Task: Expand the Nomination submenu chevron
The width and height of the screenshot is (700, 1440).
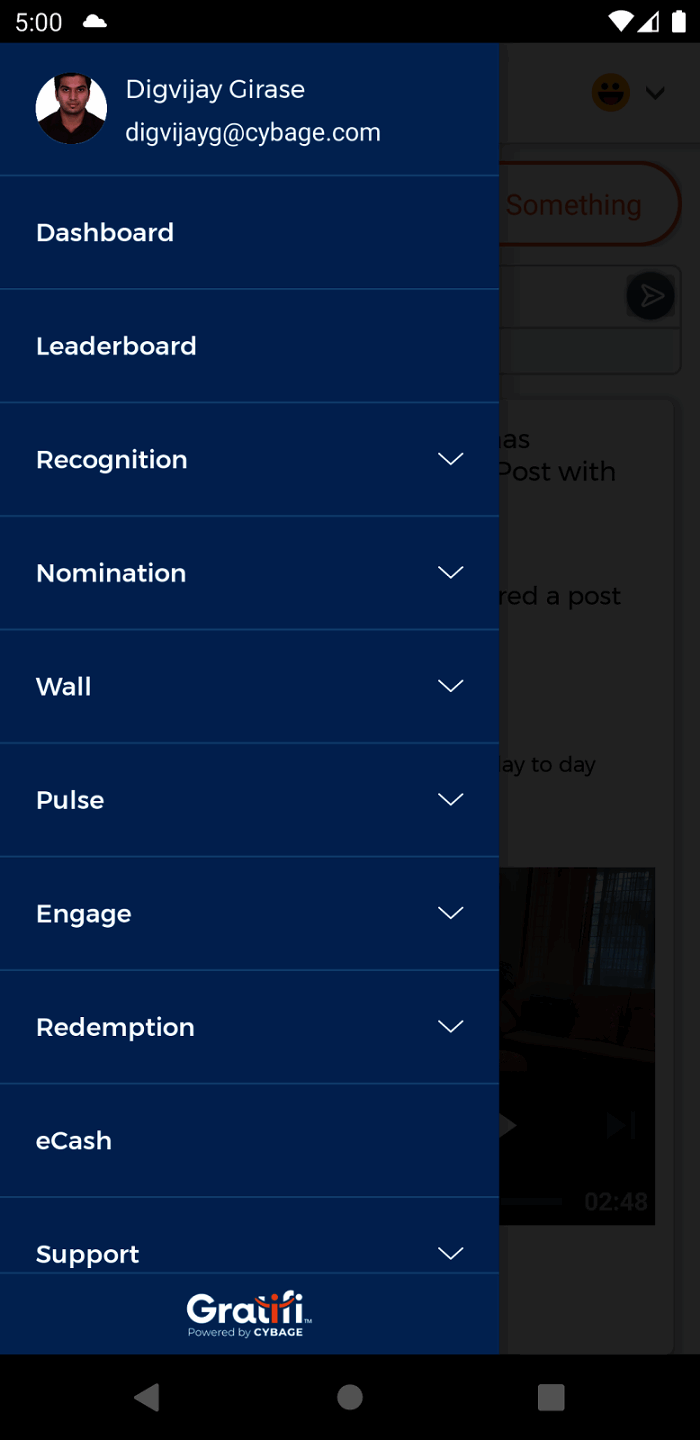Action: pyautogui.click(x=451, y=573)
